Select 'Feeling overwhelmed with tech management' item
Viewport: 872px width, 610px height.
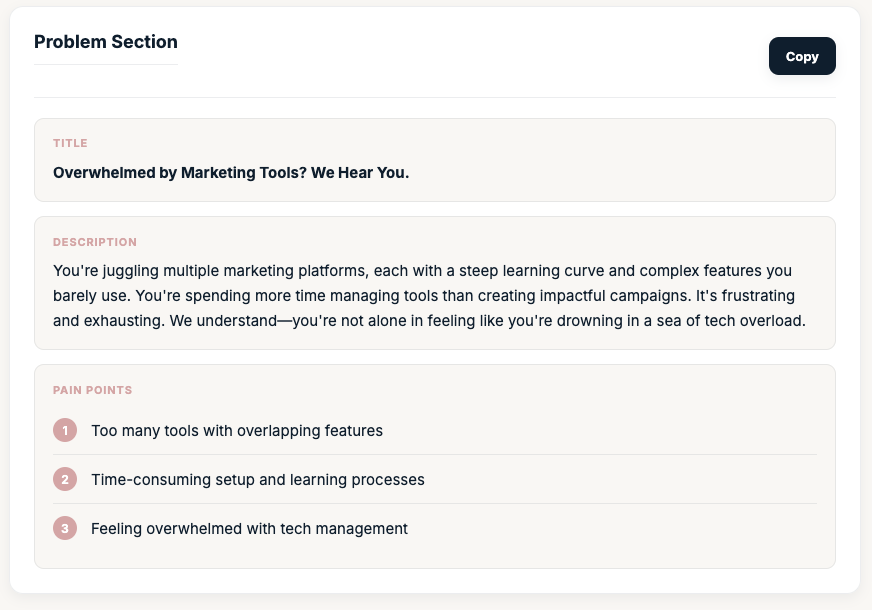(249, 529)
